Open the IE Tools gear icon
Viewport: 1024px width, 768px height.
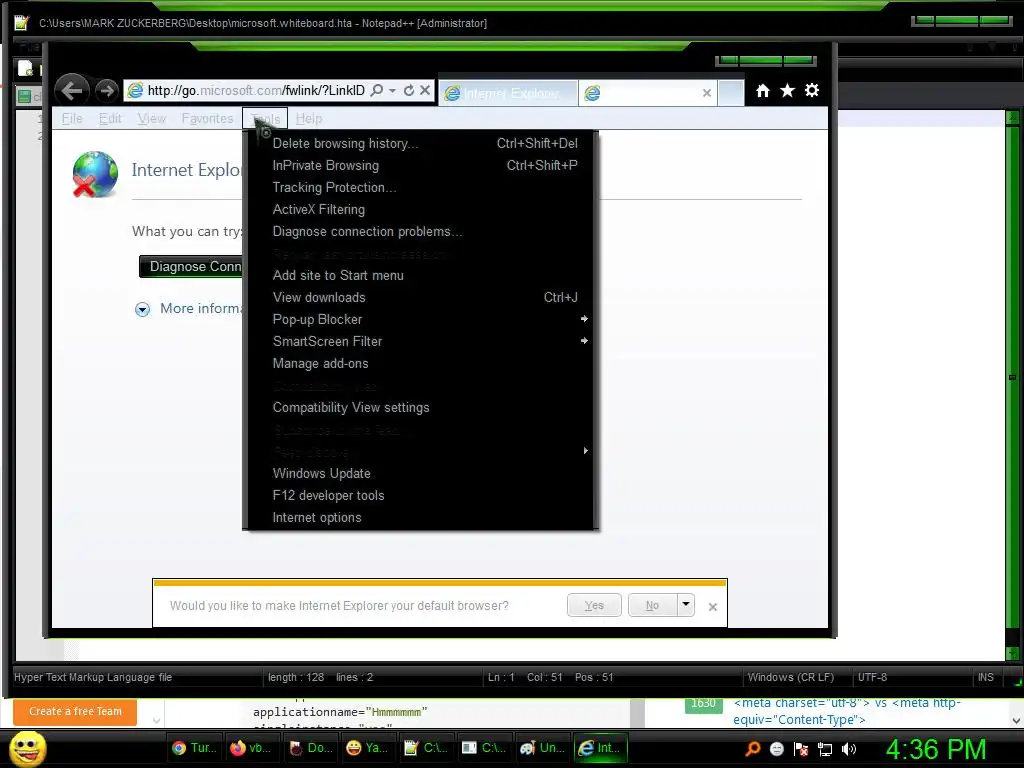pos(812,90)
